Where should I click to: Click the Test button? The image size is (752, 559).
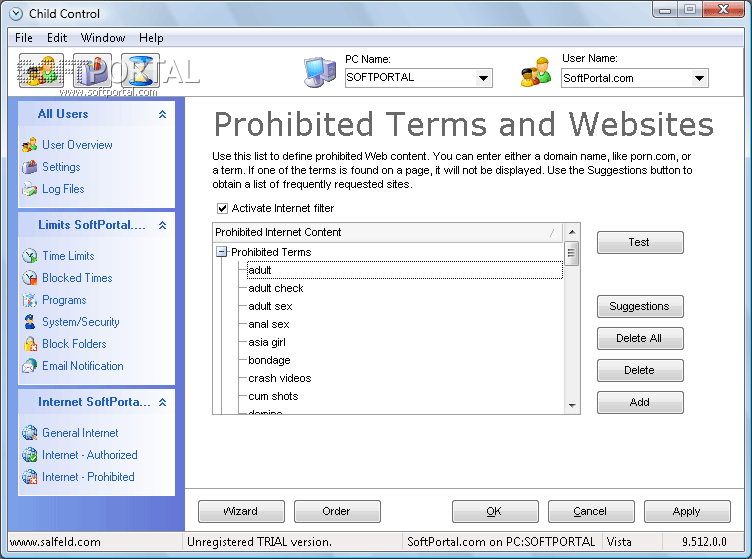[x=640, y=242]
